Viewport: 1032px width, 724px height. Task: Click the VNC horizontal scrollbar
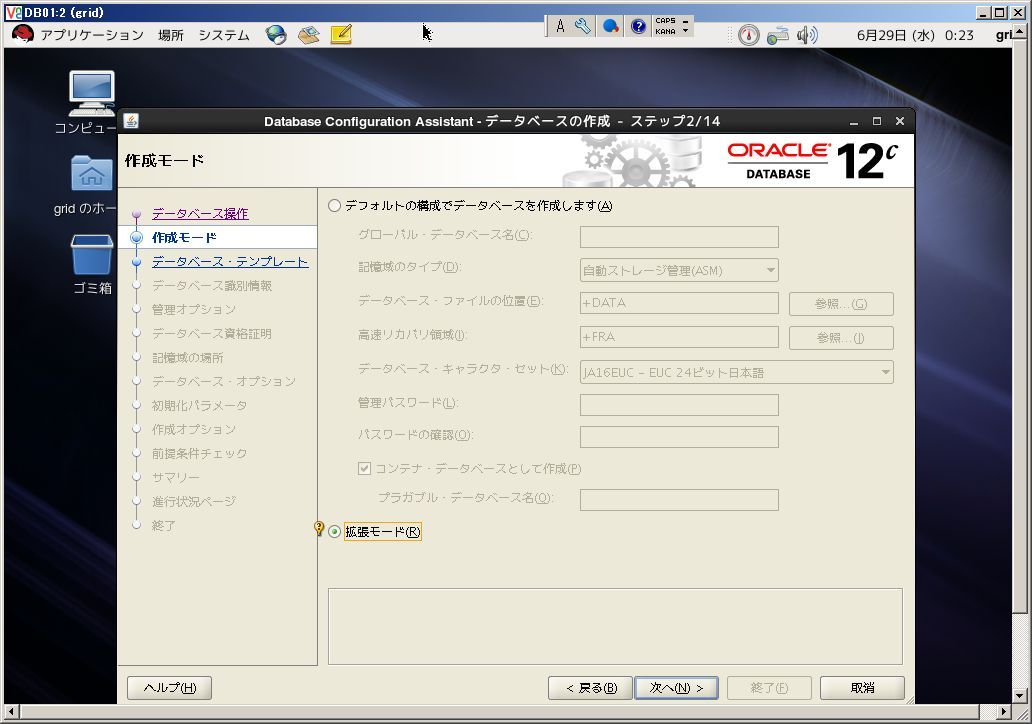point(499,711)
